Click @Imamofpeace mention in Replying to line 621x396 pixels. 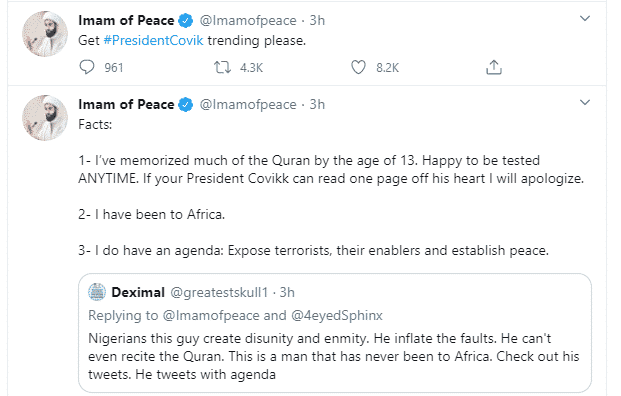pyautogui.click(x=211, y=315)
